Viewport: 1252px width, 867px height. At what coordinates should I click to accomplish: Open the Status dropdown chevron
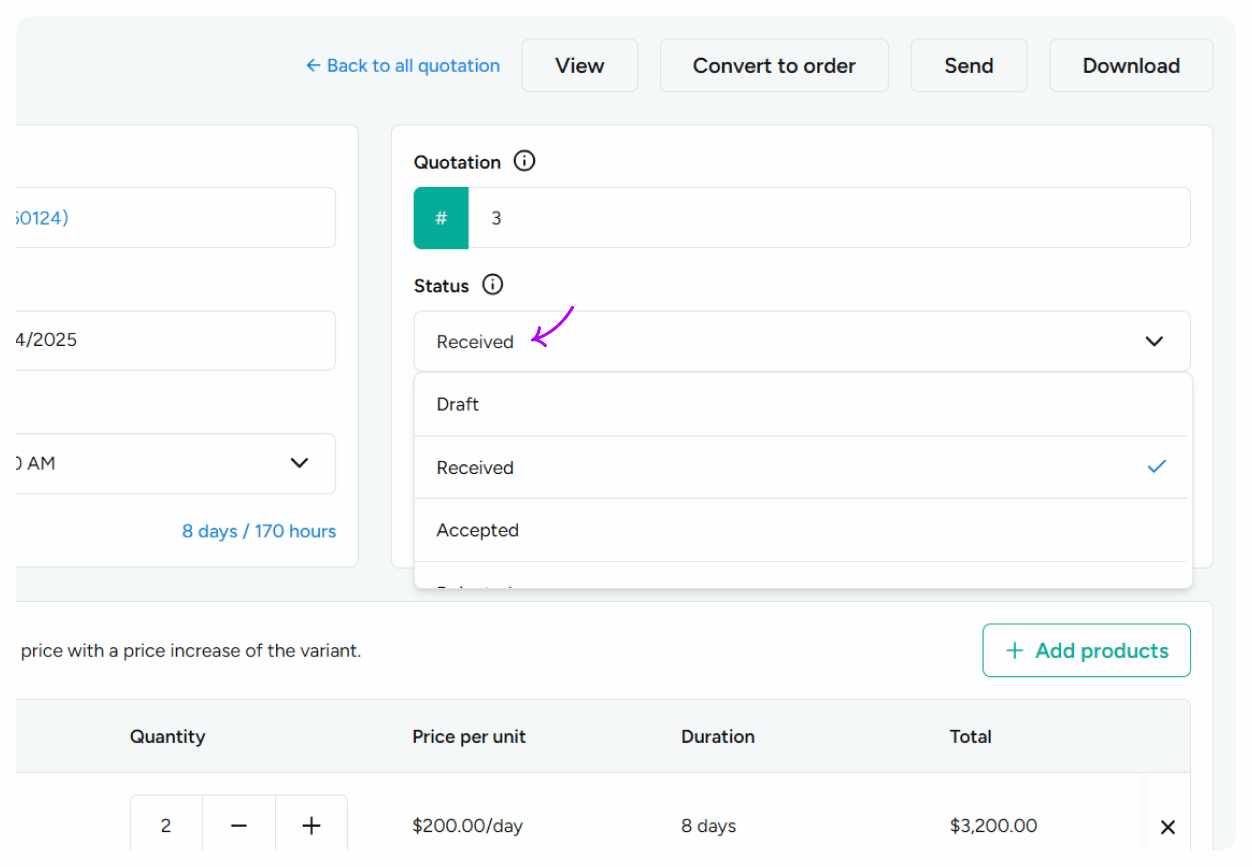coord(1154,341)
